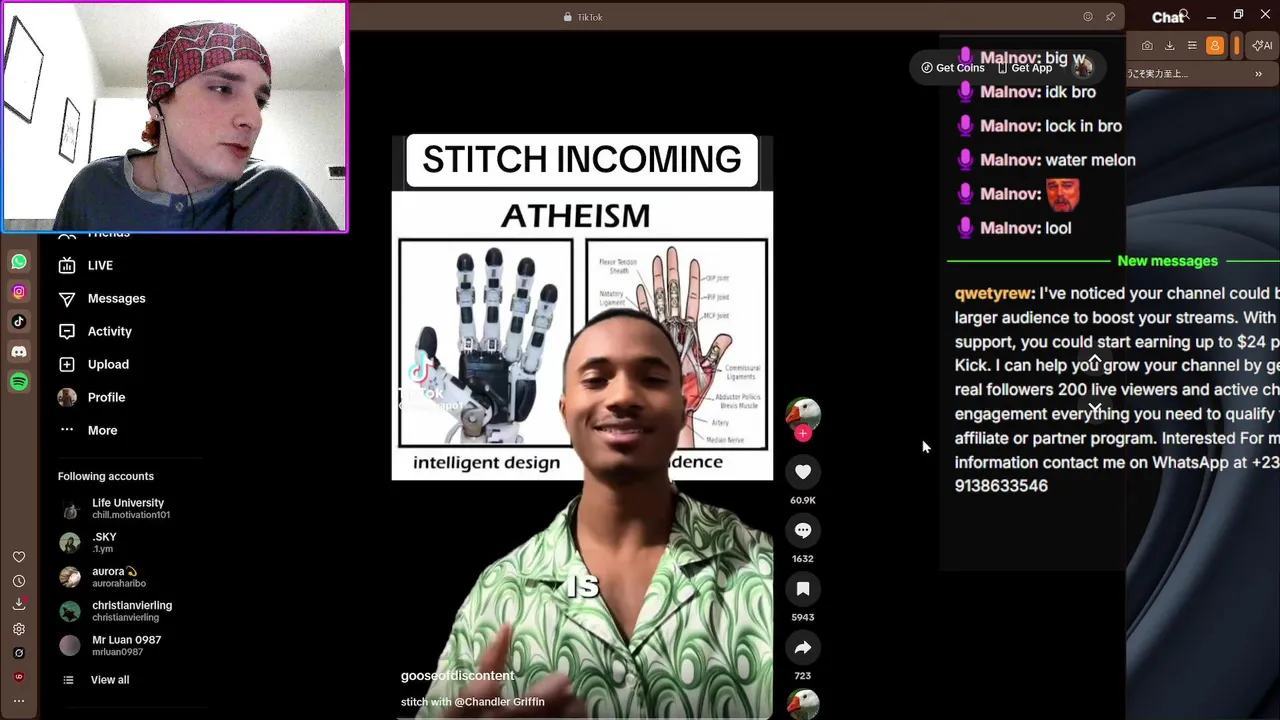Click the 'Malnov: lool' chat message

click(1015, 228)
